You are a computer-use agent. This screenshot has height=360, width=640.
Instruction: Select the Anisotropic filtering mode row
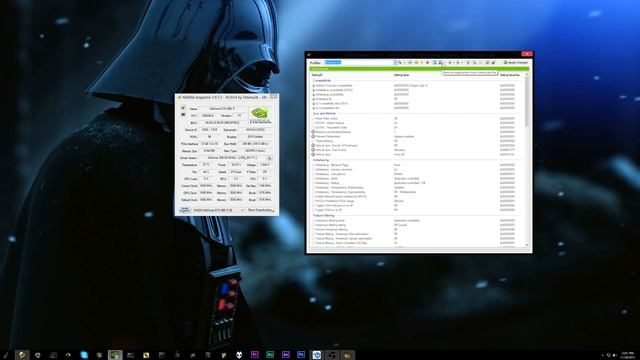tap(417, 221)
